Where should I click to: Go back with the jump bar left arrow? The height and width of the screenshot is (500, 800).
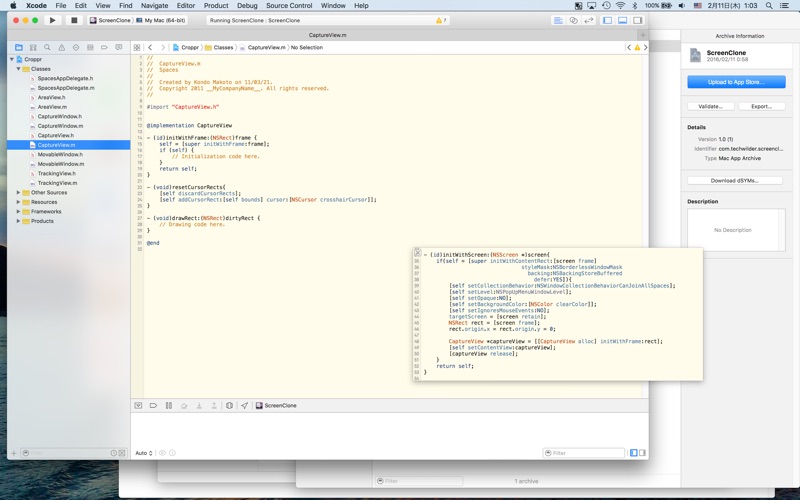point(150,47)
